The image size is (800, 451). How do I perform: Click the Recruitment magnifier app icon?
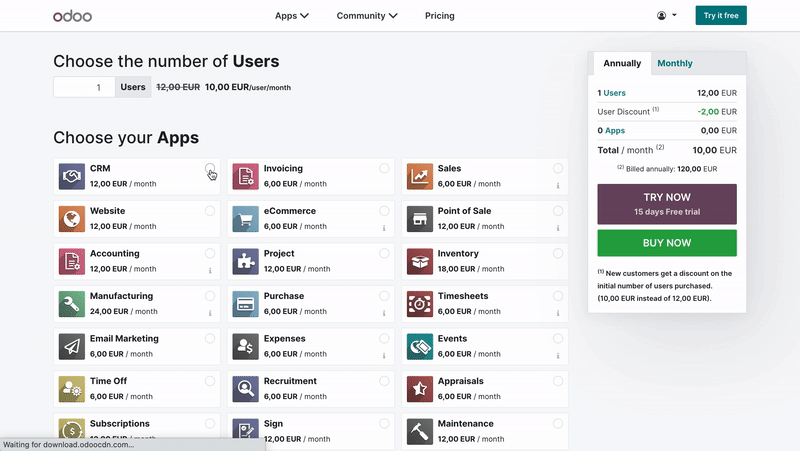245,389
